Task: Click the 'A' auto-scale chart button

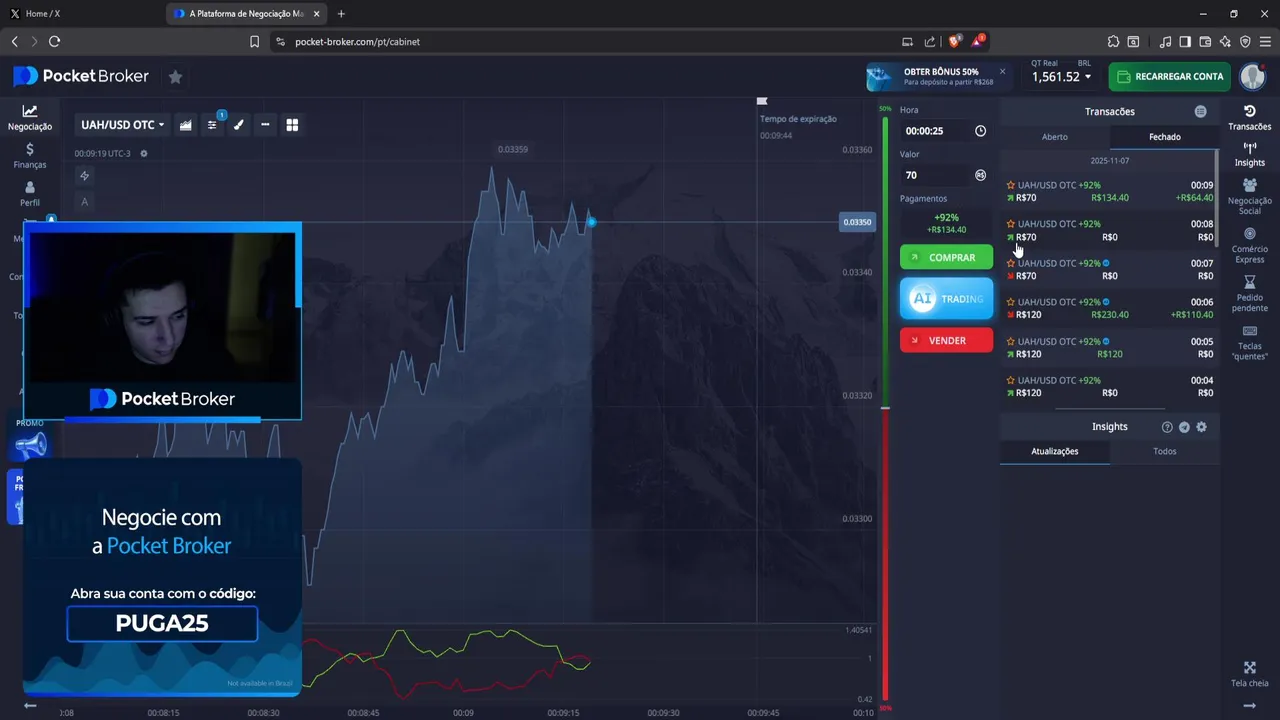Action: (84, 202)
